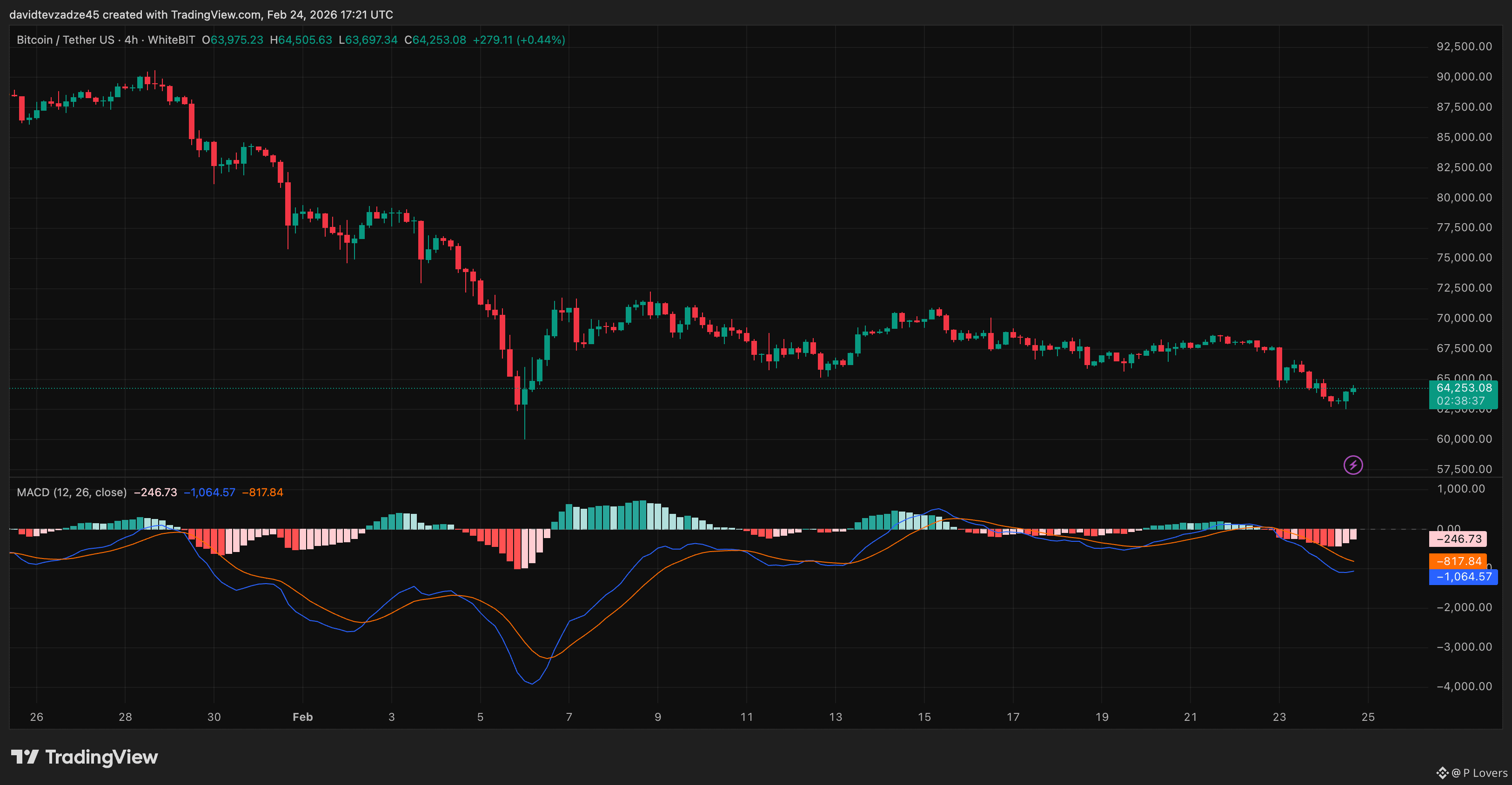Click the TradingView logo at the bottom
The image size is (1512, 785).
pyautogui.click(x=85, y=757)
